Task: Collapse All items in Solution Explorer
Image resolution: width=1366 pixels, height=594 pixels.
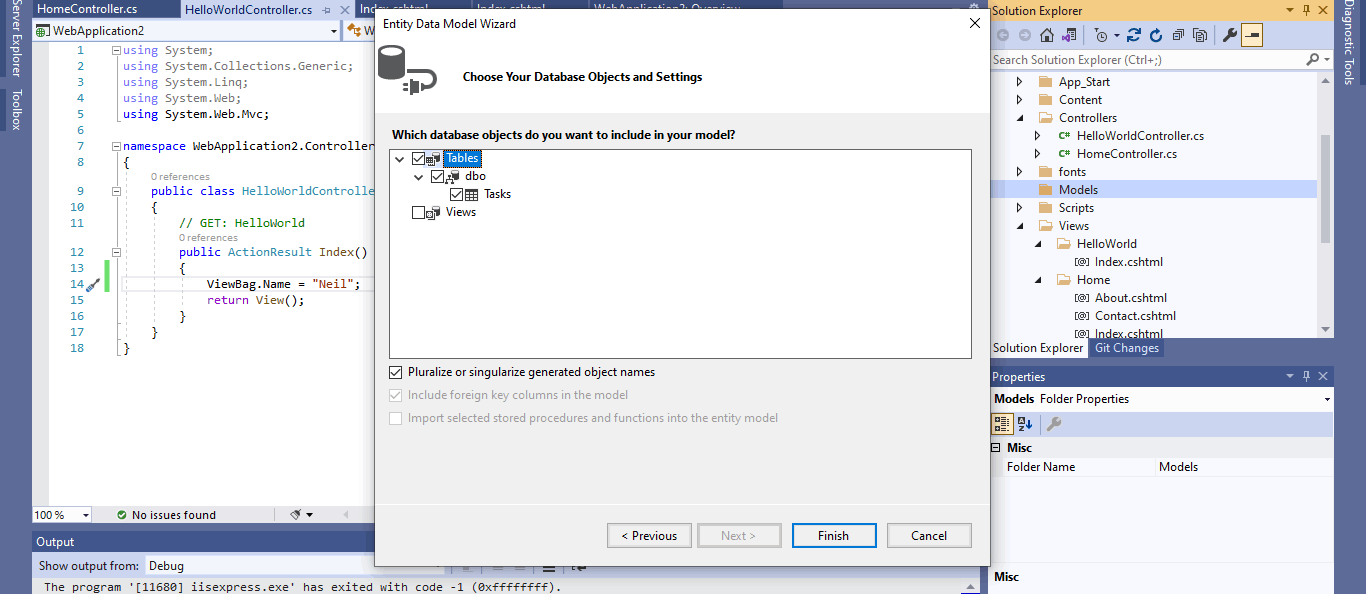Action: 1178,35
